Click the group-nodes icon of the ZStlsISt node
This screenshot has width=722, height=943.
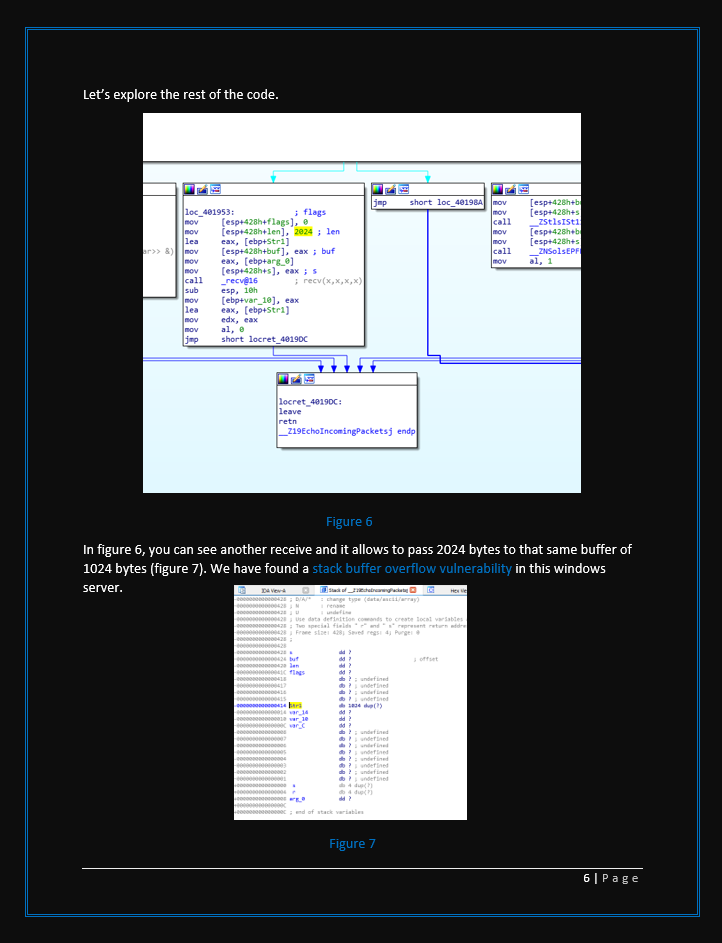pyautogui.click(x=524, y=189)
